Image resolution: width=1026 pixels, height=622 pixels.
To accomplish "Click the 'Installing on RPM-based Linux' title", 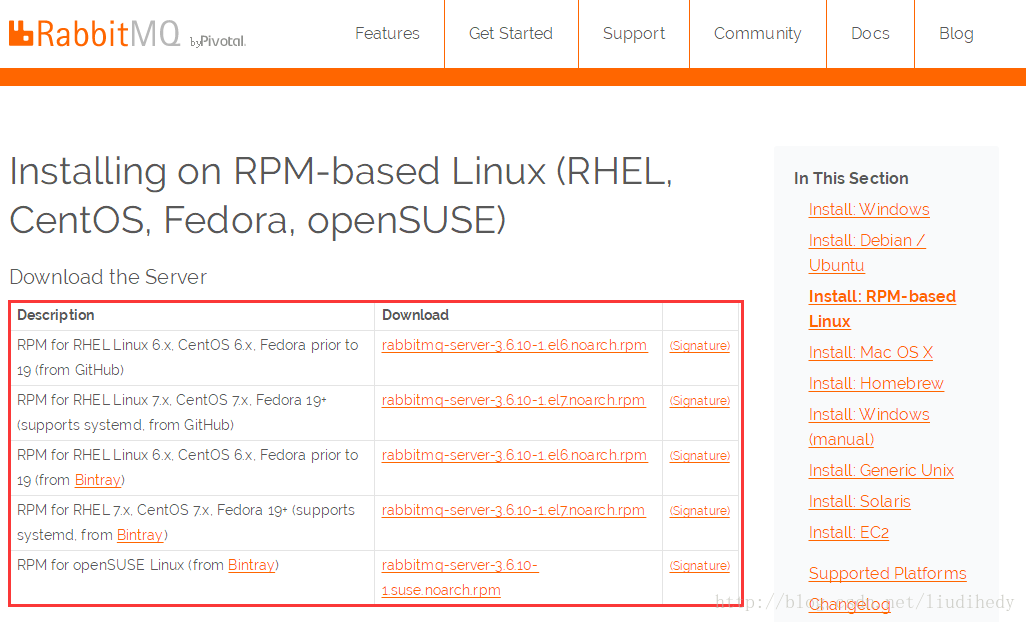I will point(340,195).
